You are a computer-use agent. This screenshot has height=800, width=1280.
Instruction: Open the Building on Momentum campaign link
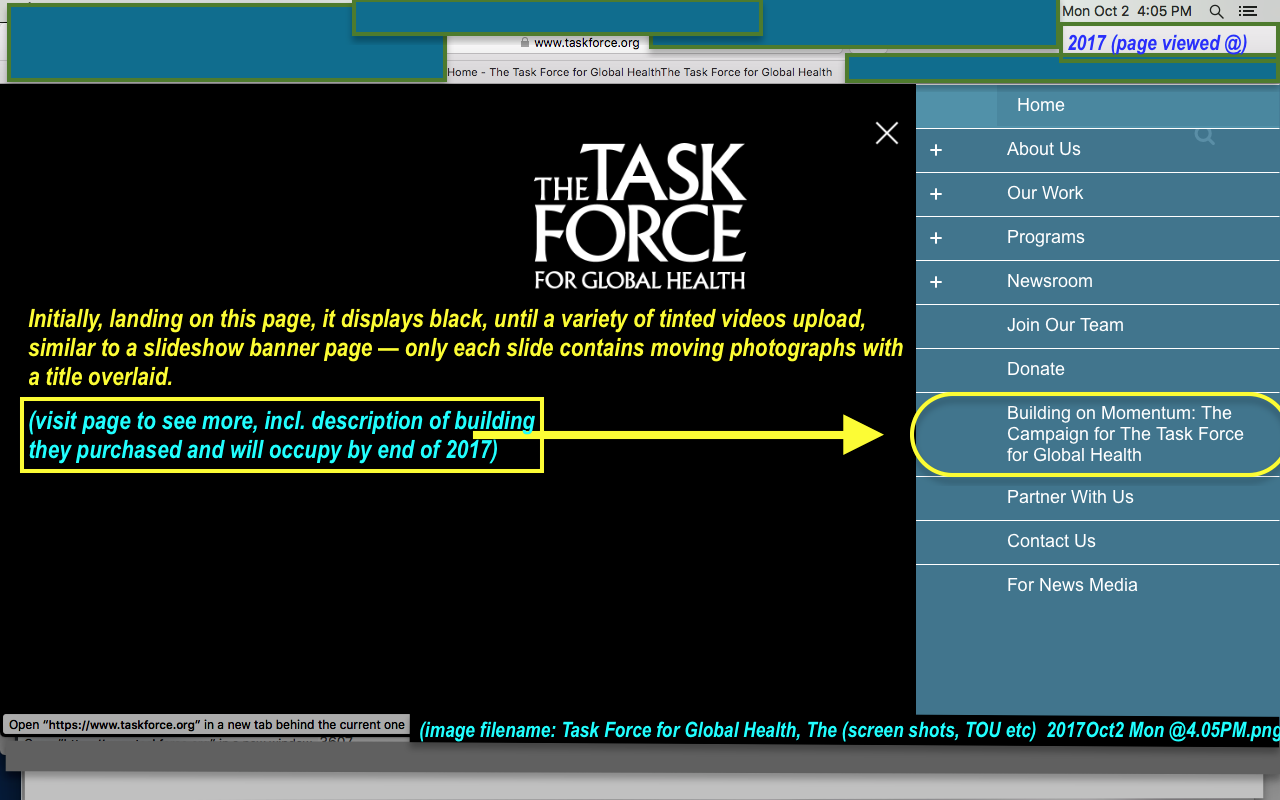tap(1124, 434)
